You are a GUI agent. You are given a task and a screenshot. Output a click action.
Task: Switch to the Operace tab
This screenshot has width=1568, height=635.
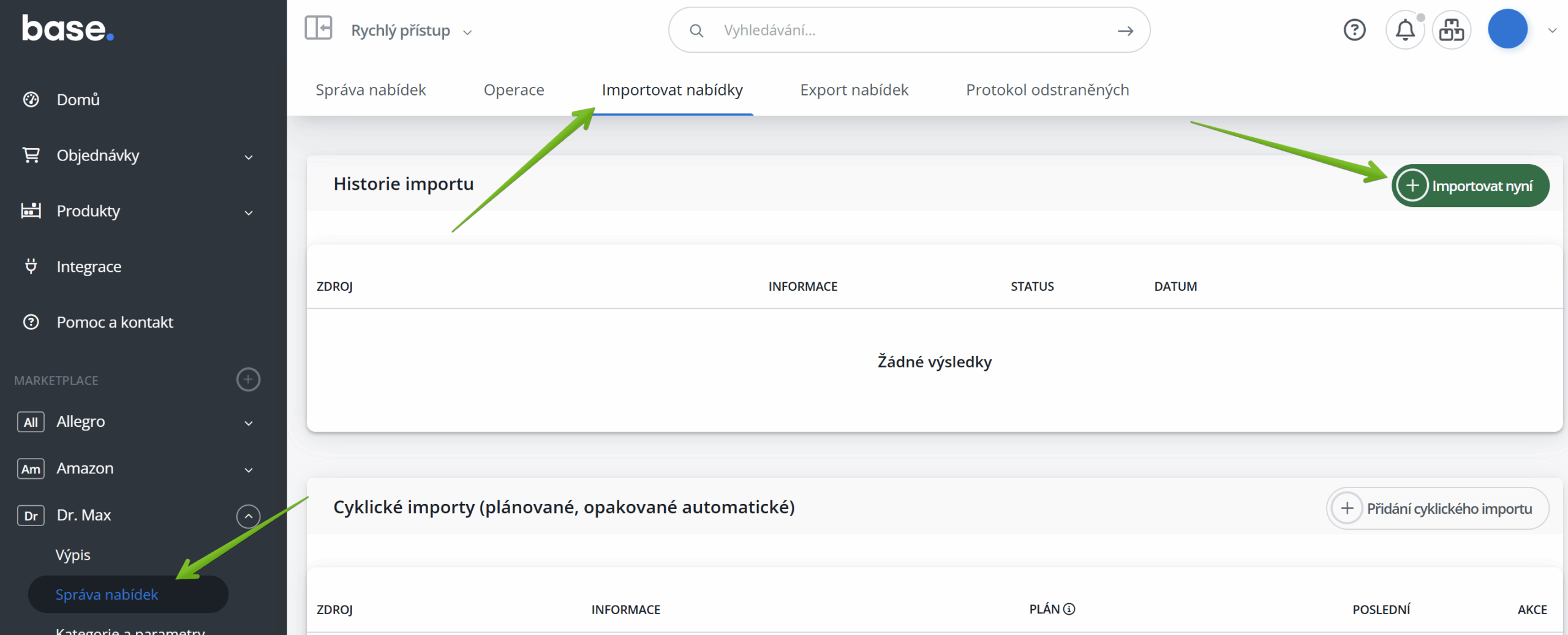513,90
